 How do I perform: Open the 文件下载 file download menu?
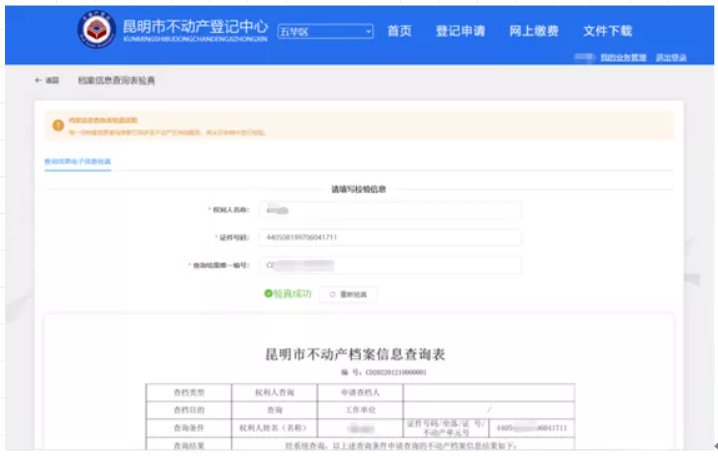tap(608, 32)
